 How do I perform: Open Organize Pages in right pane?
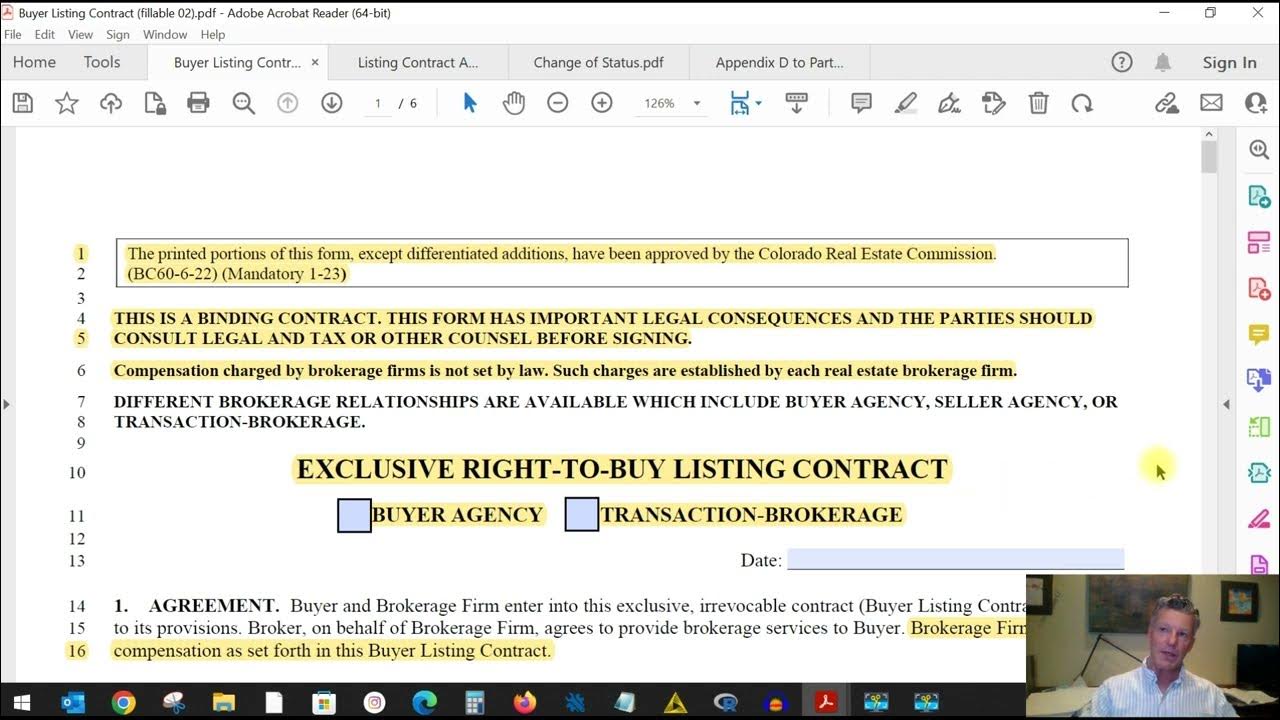(x=1259, y=426)
